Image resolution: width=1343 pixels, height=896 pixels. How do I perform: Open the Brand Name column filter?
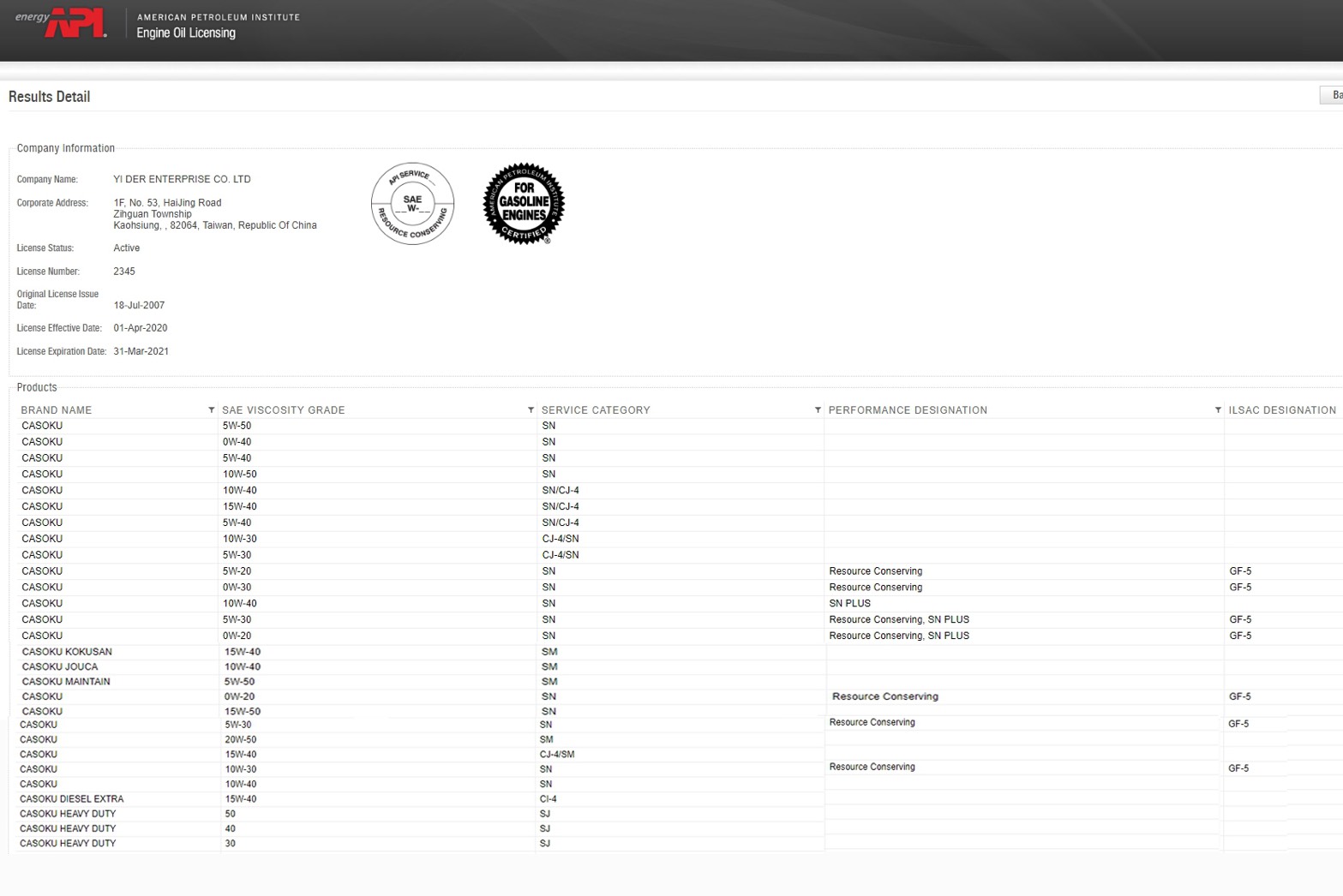pos(211,410)
